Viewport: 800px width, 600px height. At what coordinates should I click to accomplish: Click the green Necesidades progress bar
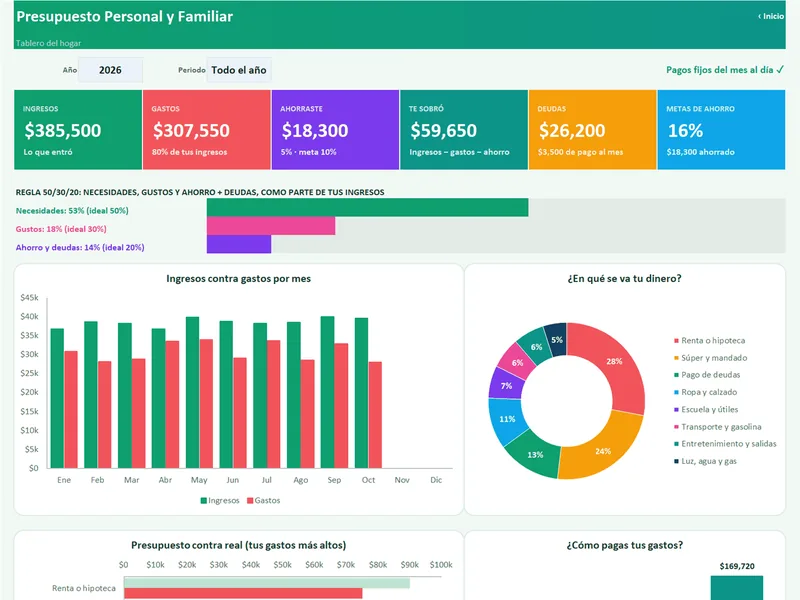point(367,208)
